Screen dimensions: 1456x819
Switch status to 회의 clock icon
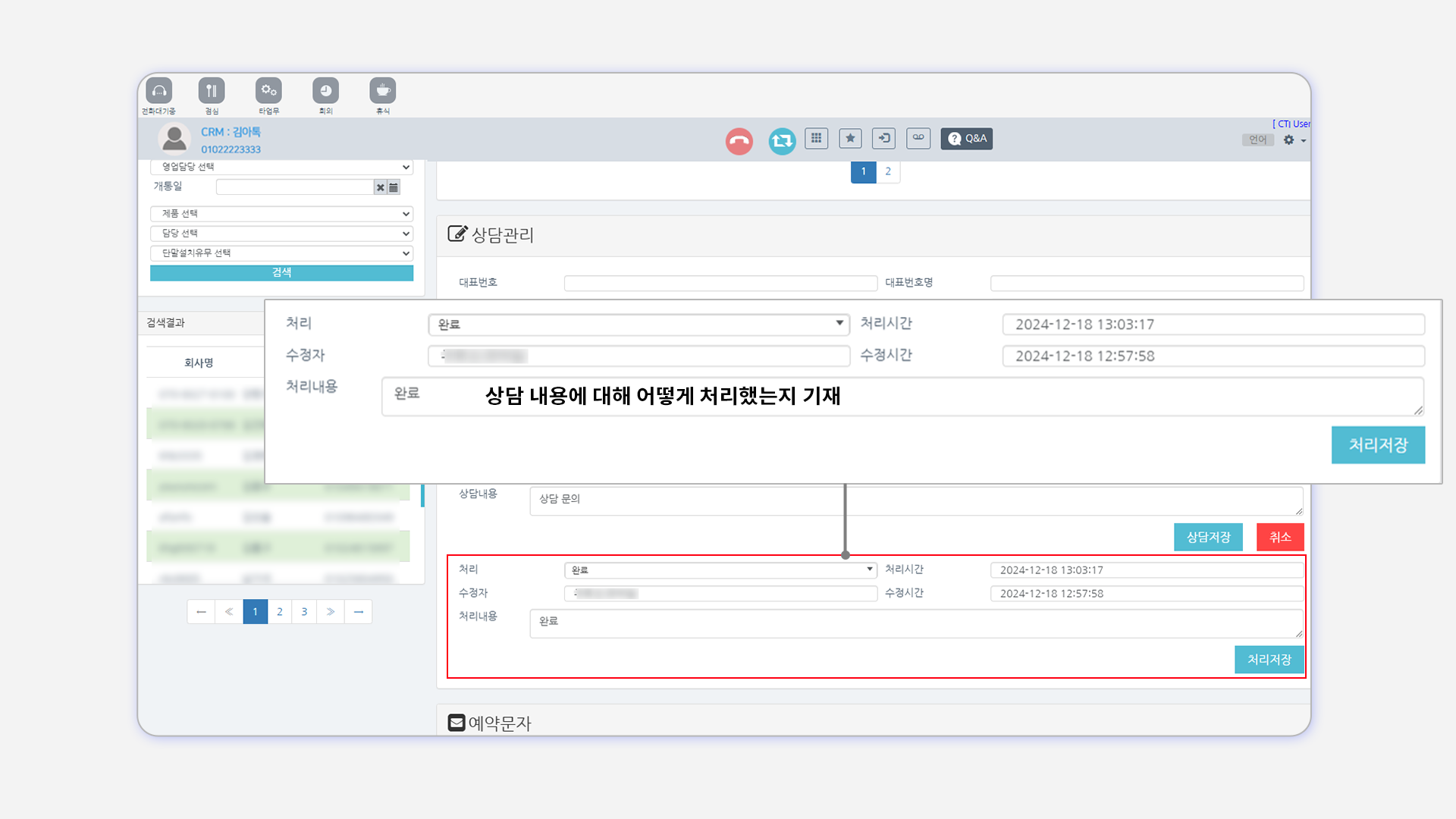tap(325, 91)
